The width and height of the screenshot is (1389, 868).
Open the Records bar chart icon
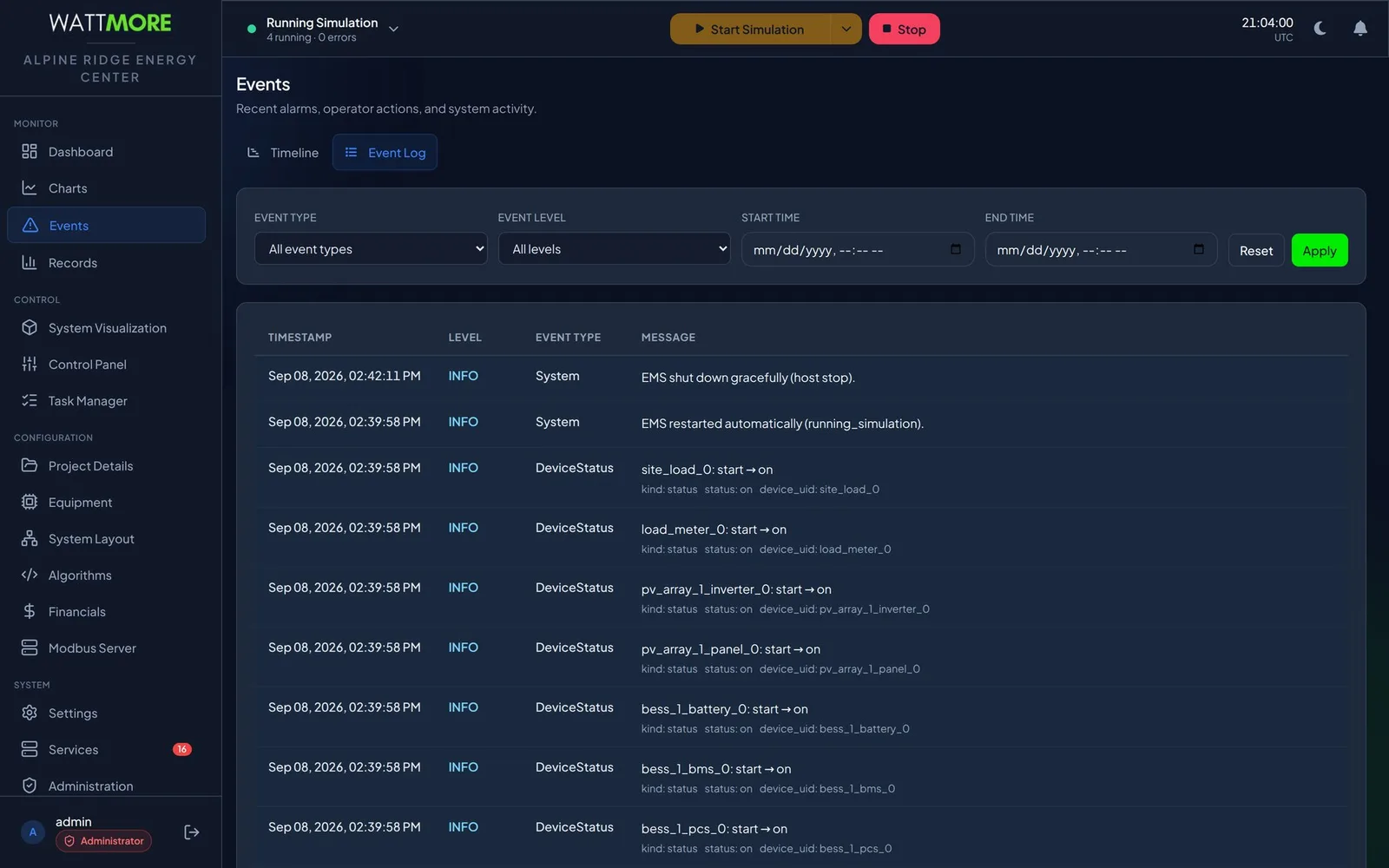click(x=30, y=263)
